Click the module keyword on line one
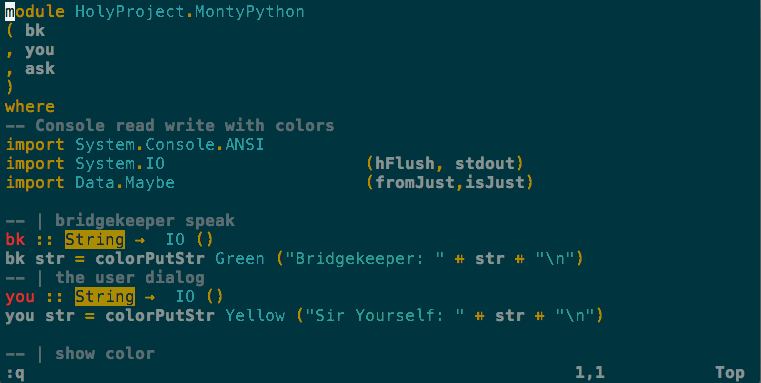The image size is (761, 383). 34,12
